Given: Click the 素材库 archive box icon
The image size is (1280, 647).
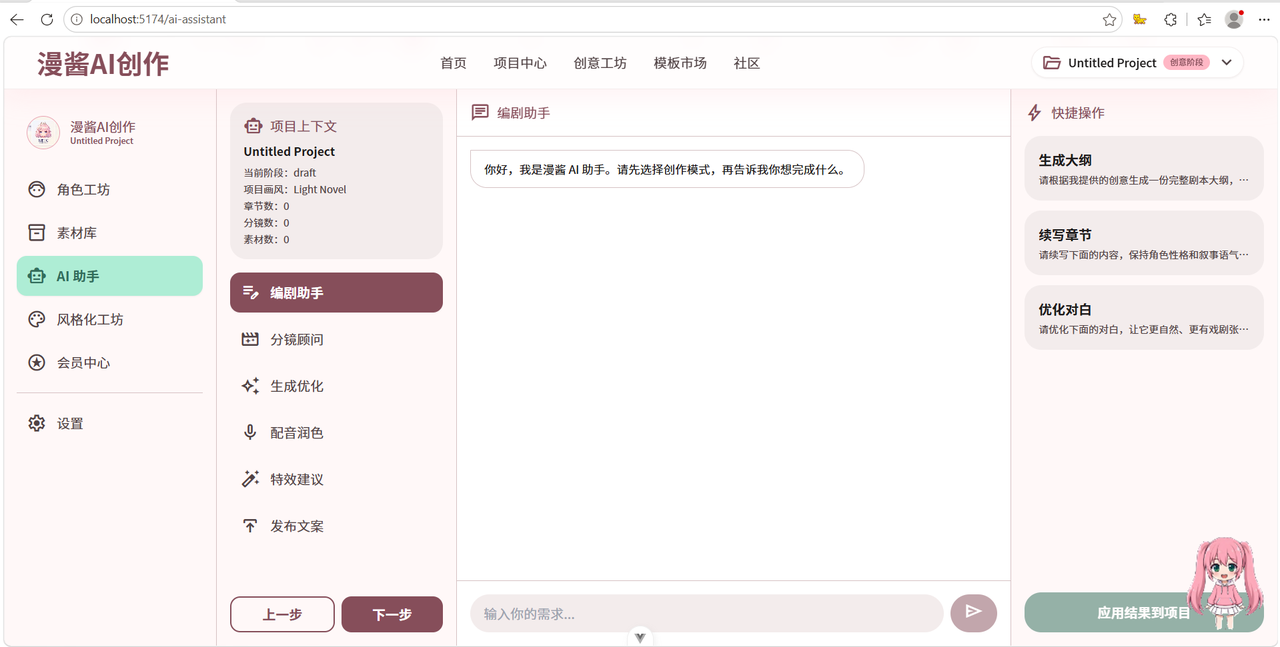Looking at the screenshot, I should [37, 233].
